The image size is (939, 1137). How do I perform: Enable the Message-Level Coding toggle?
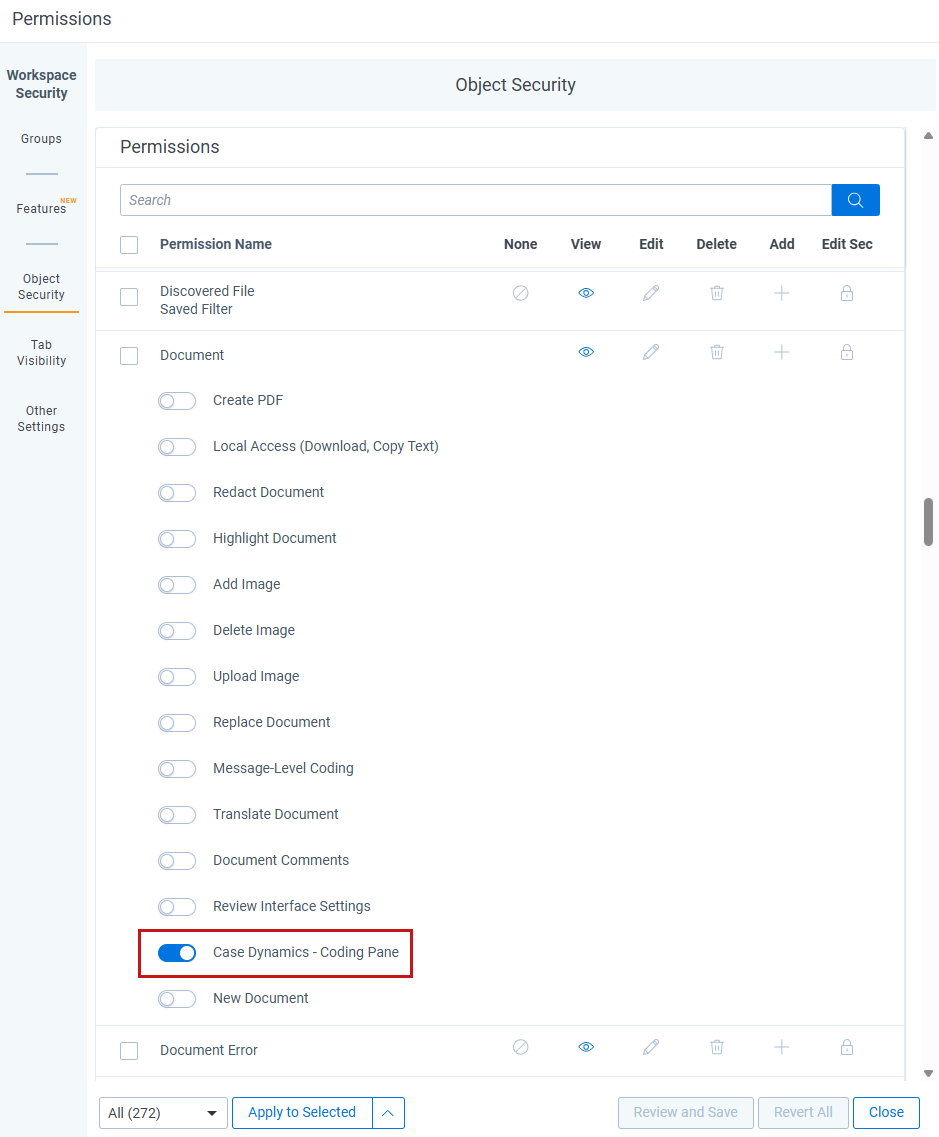pos(177,769)
